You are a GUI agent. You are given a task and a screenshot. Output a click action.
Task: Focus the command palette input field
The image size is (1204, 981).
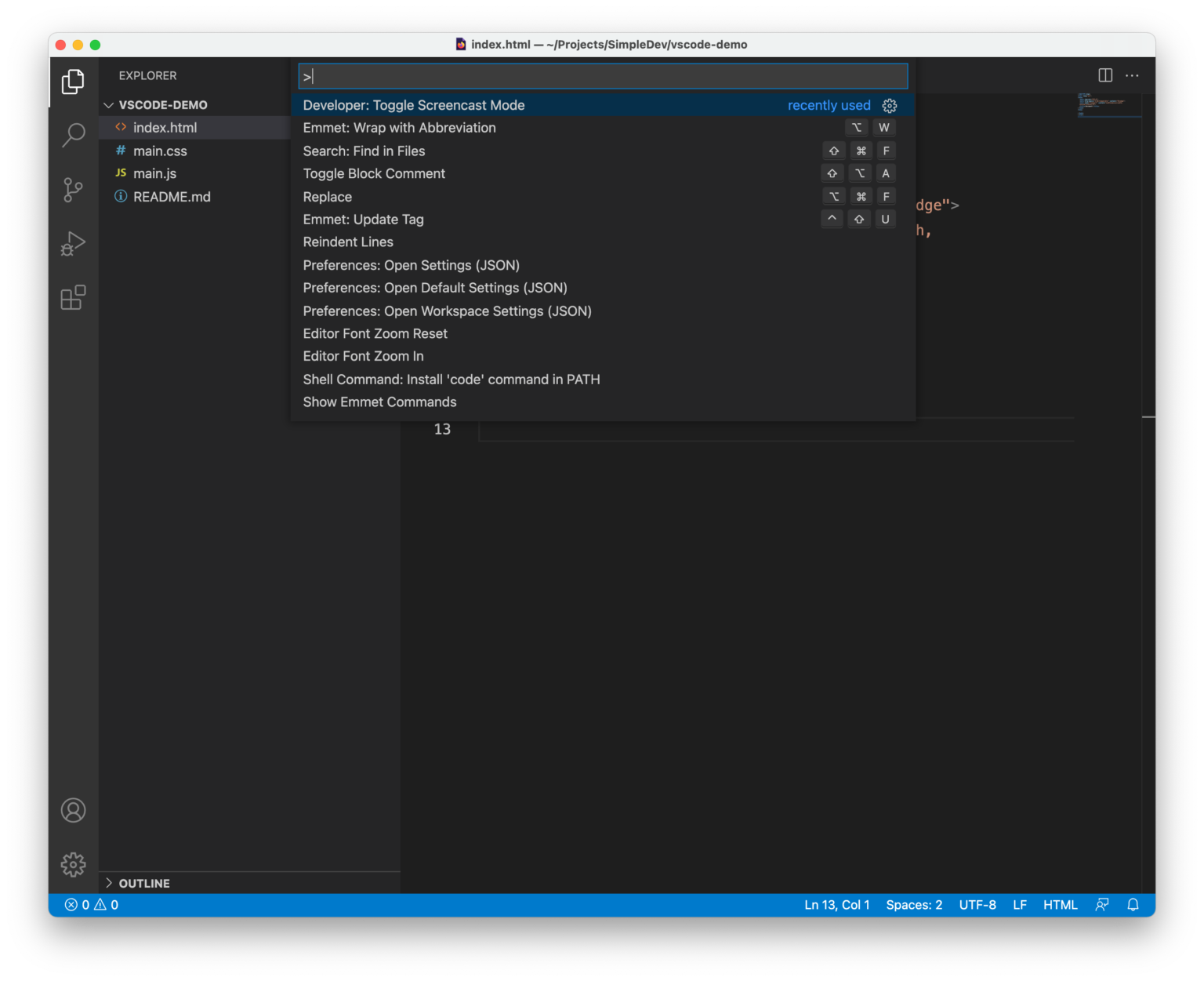tap(603, 76)
